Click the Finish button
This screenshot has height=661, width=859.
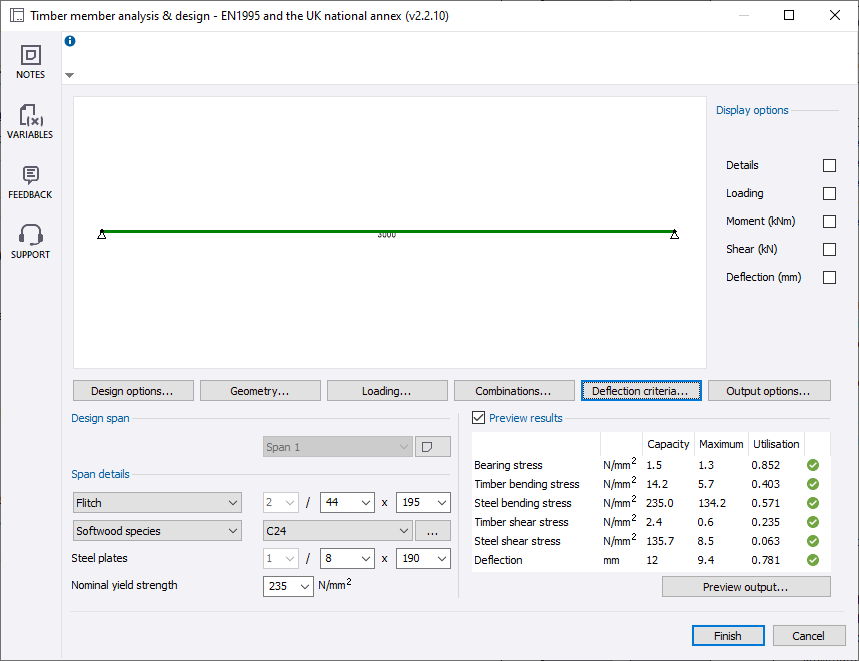(728, 635)
